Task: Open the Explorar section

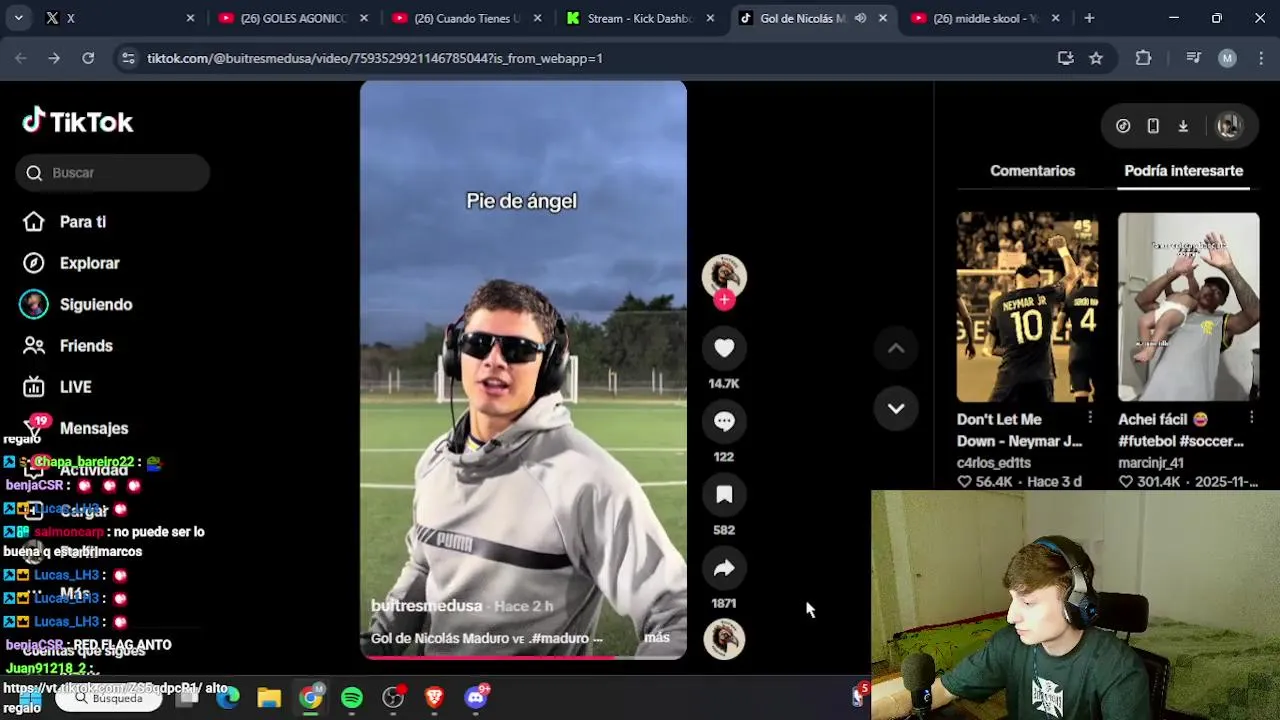Action: point(71,263)
